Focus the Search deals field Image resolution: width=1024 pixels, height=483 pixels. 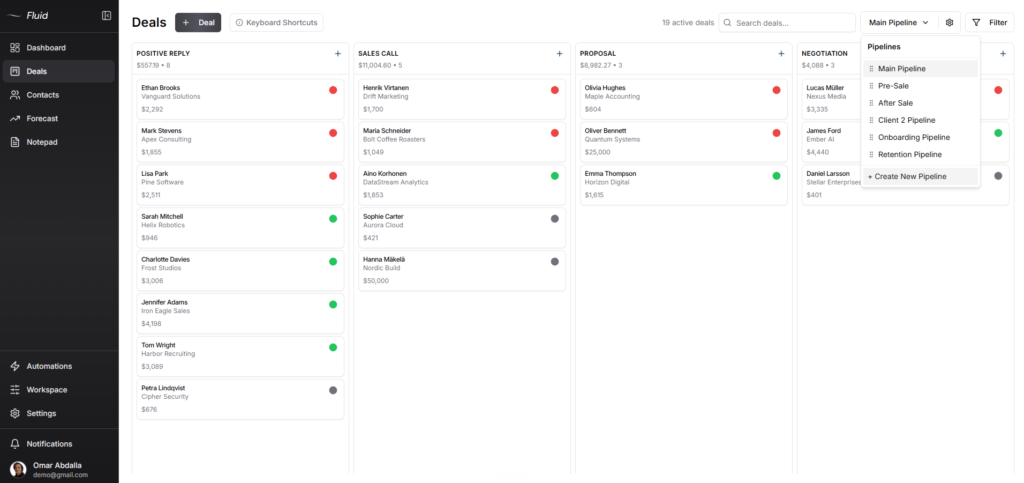[787, 22]
